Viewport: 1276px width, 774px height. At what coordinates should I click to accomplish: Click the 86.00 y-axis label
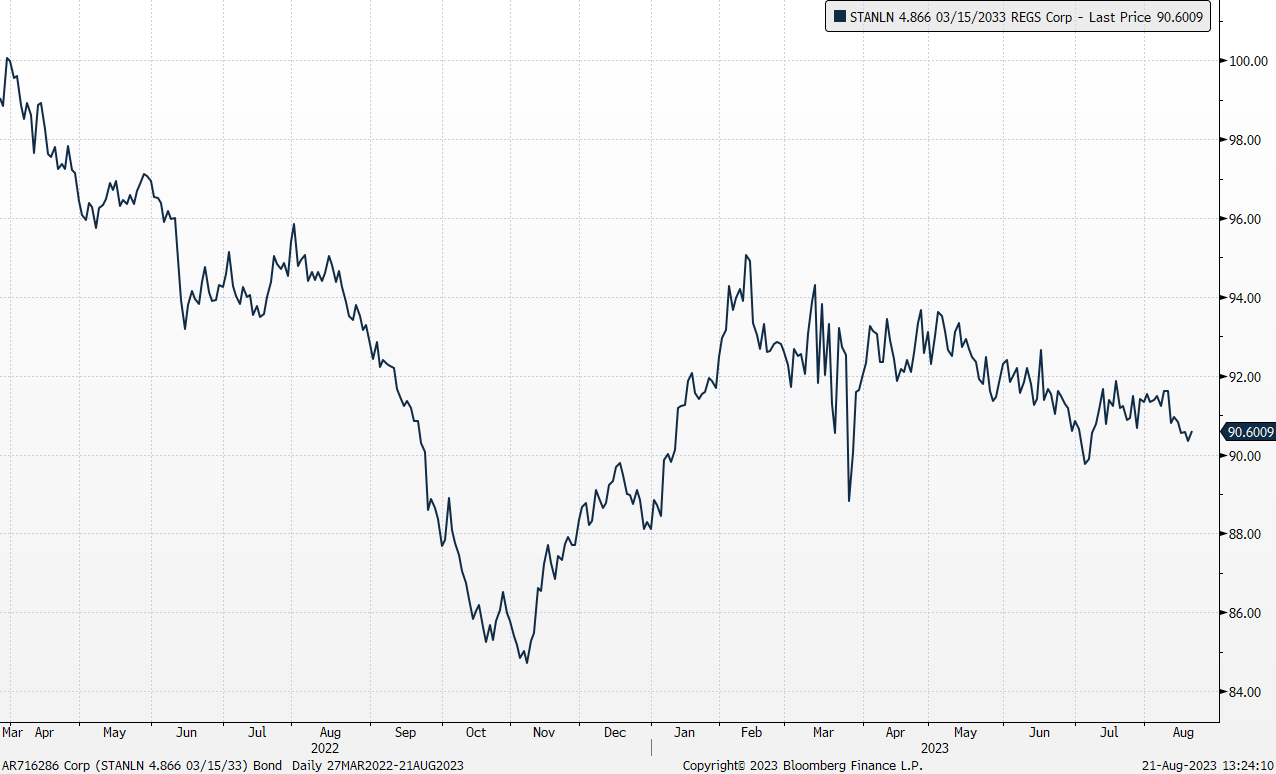point(1245,614)
